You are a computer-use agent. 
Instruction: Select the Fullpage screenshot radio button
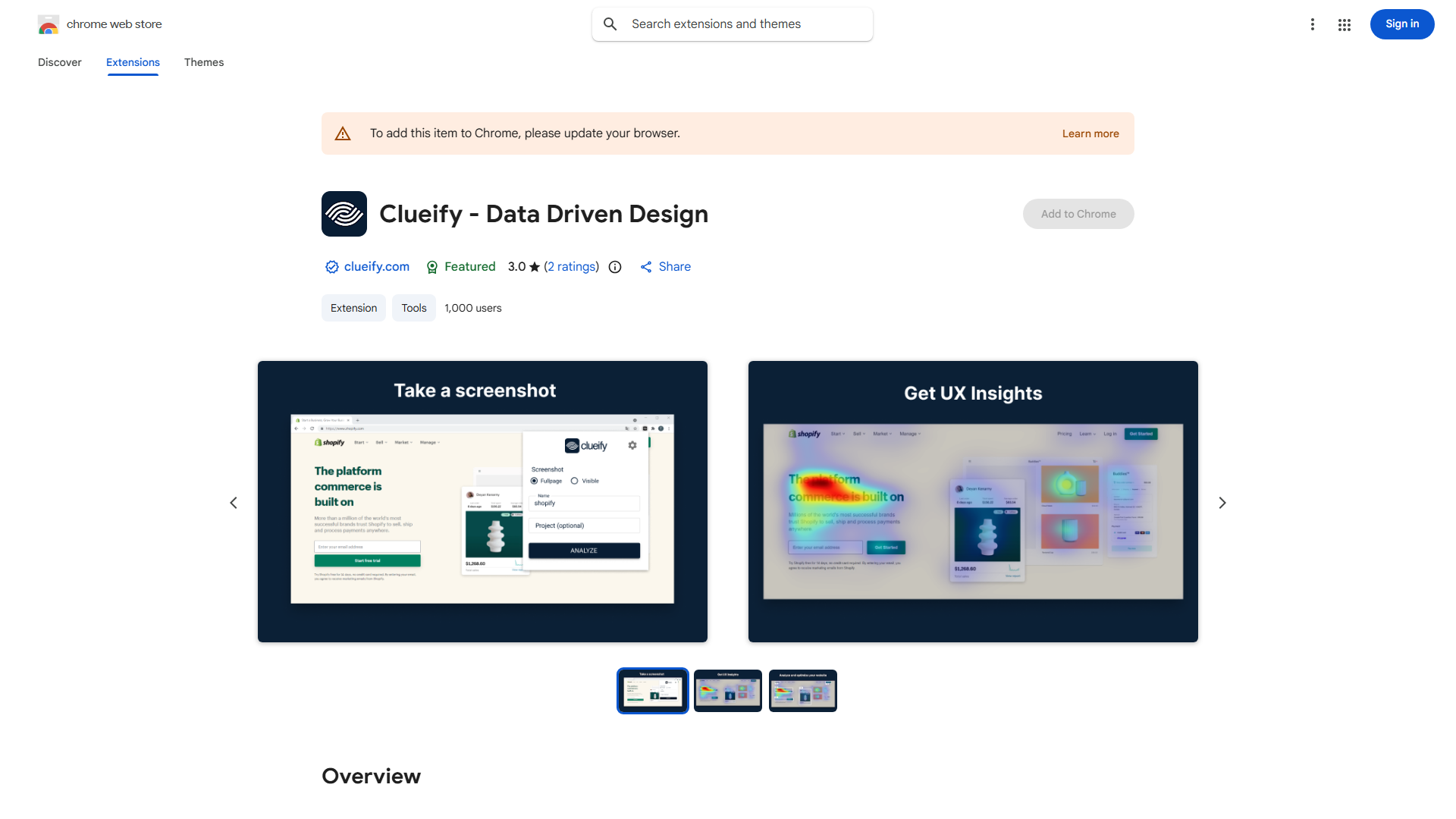tap(535, 481)
